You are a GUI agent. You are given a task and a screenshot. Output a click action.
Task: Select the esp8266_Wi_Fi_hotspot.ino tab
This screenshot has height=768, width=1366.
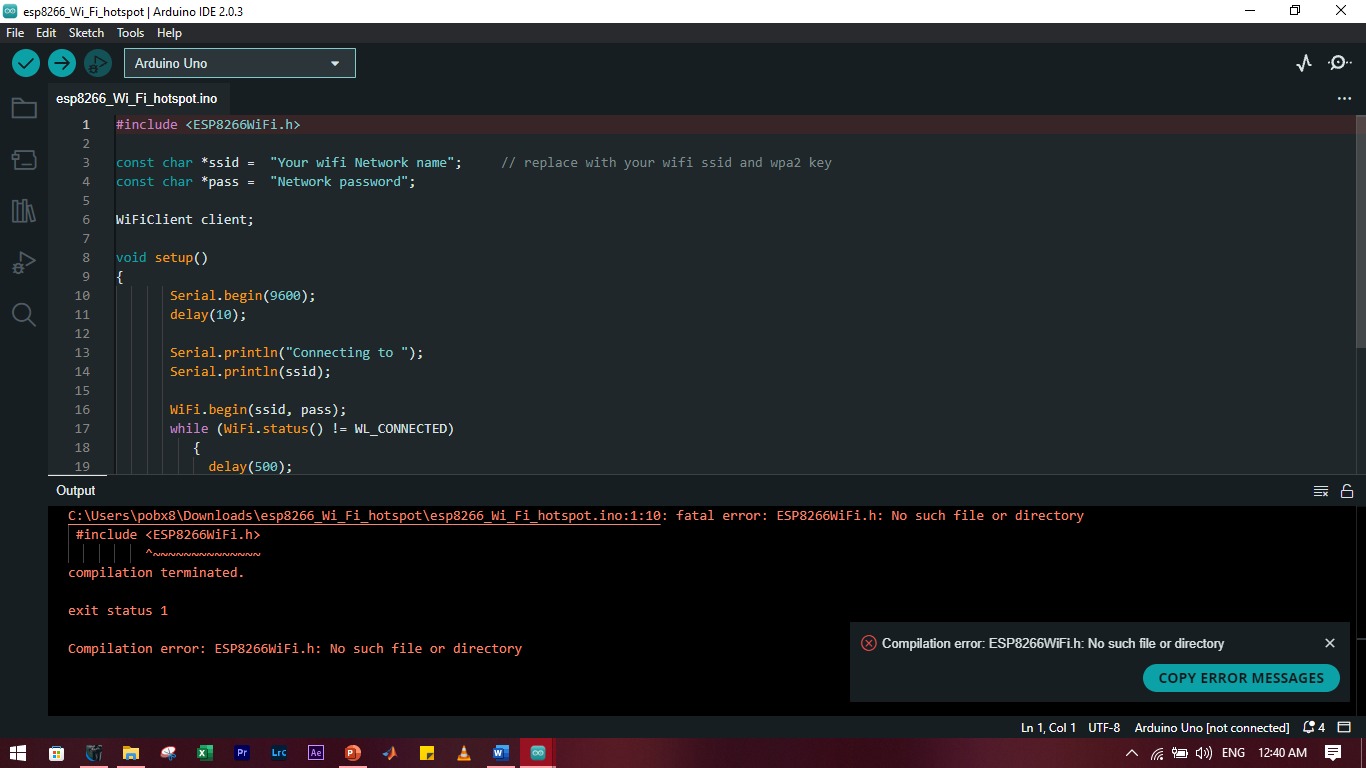[x=137, y=99]
